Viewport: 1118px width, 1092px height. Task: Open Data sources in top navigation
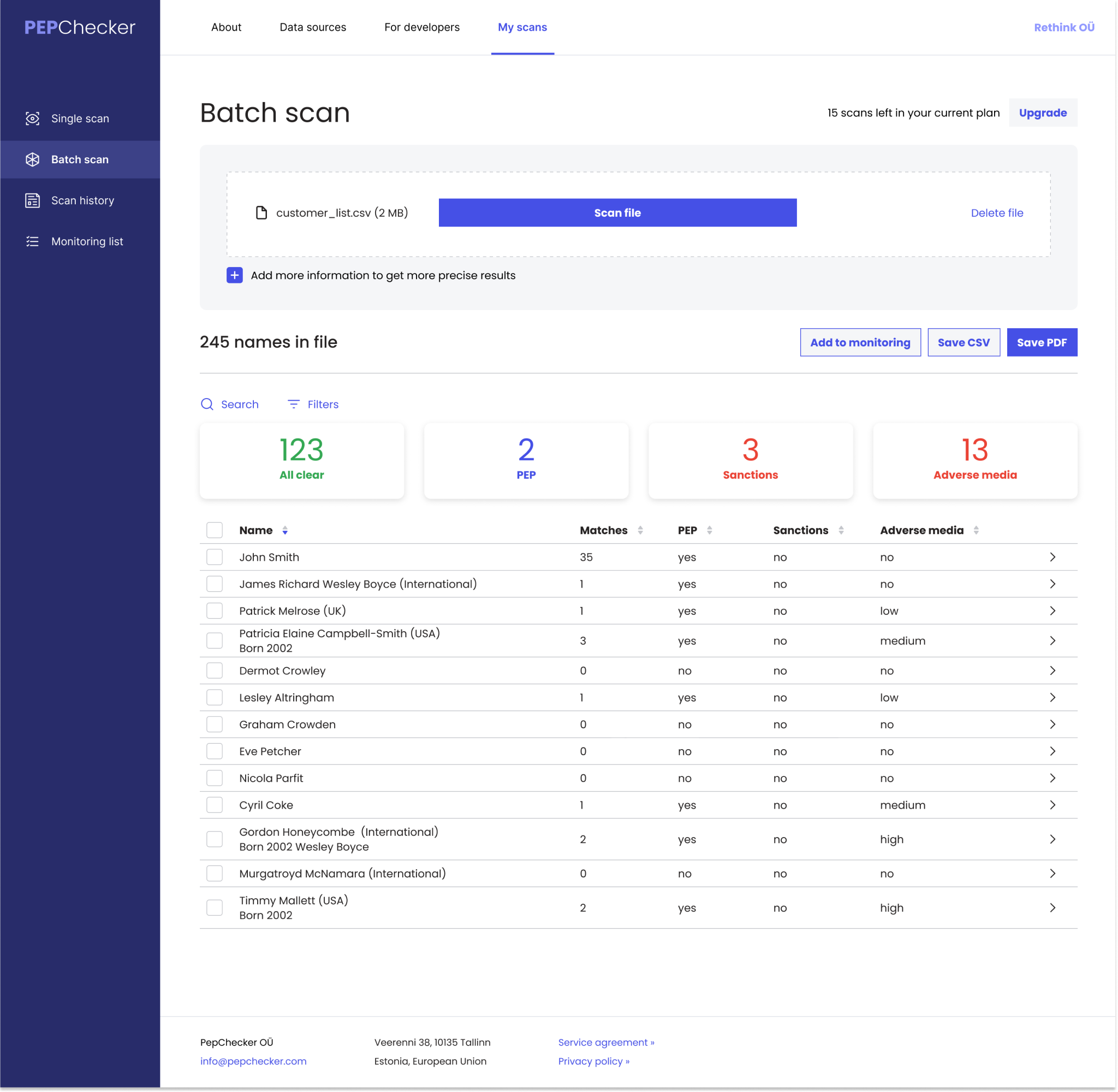[x=313, y=27]
